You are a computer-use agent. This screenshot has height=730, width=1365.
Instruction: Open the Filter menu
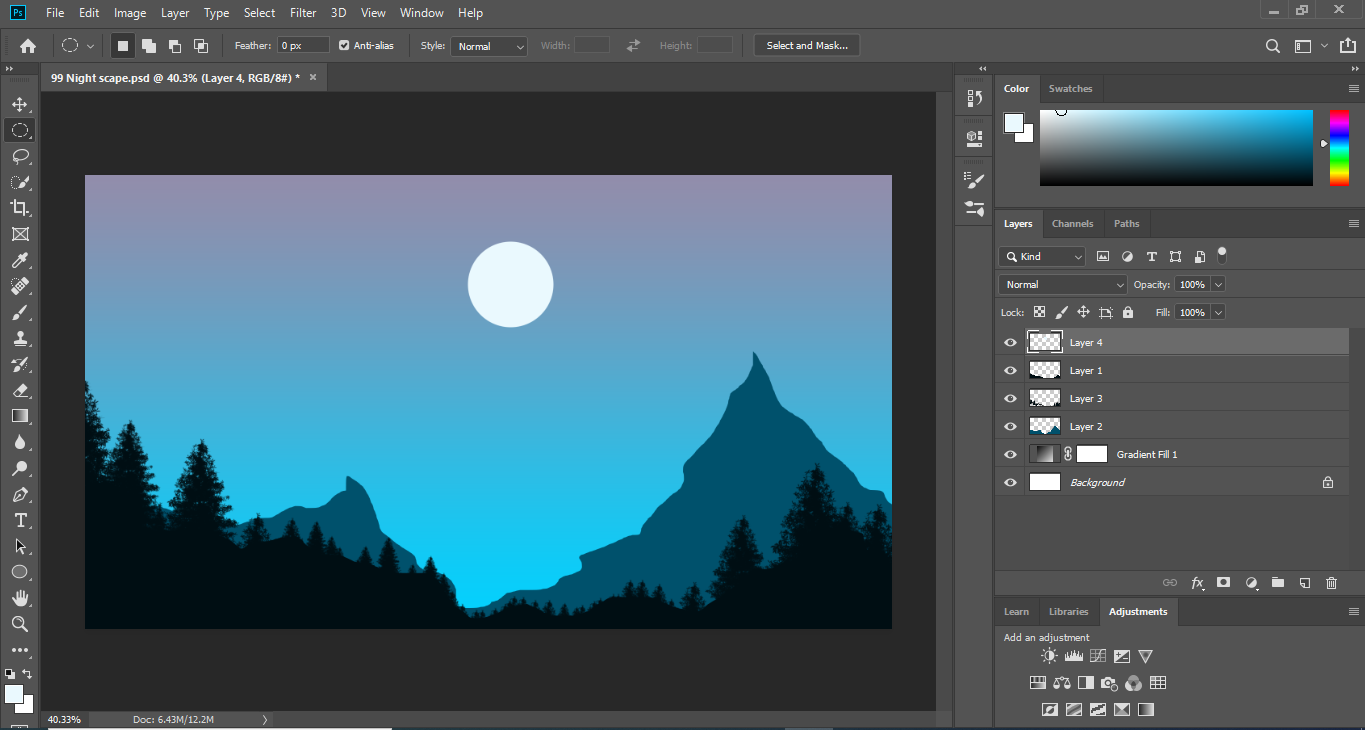[302, 13]
